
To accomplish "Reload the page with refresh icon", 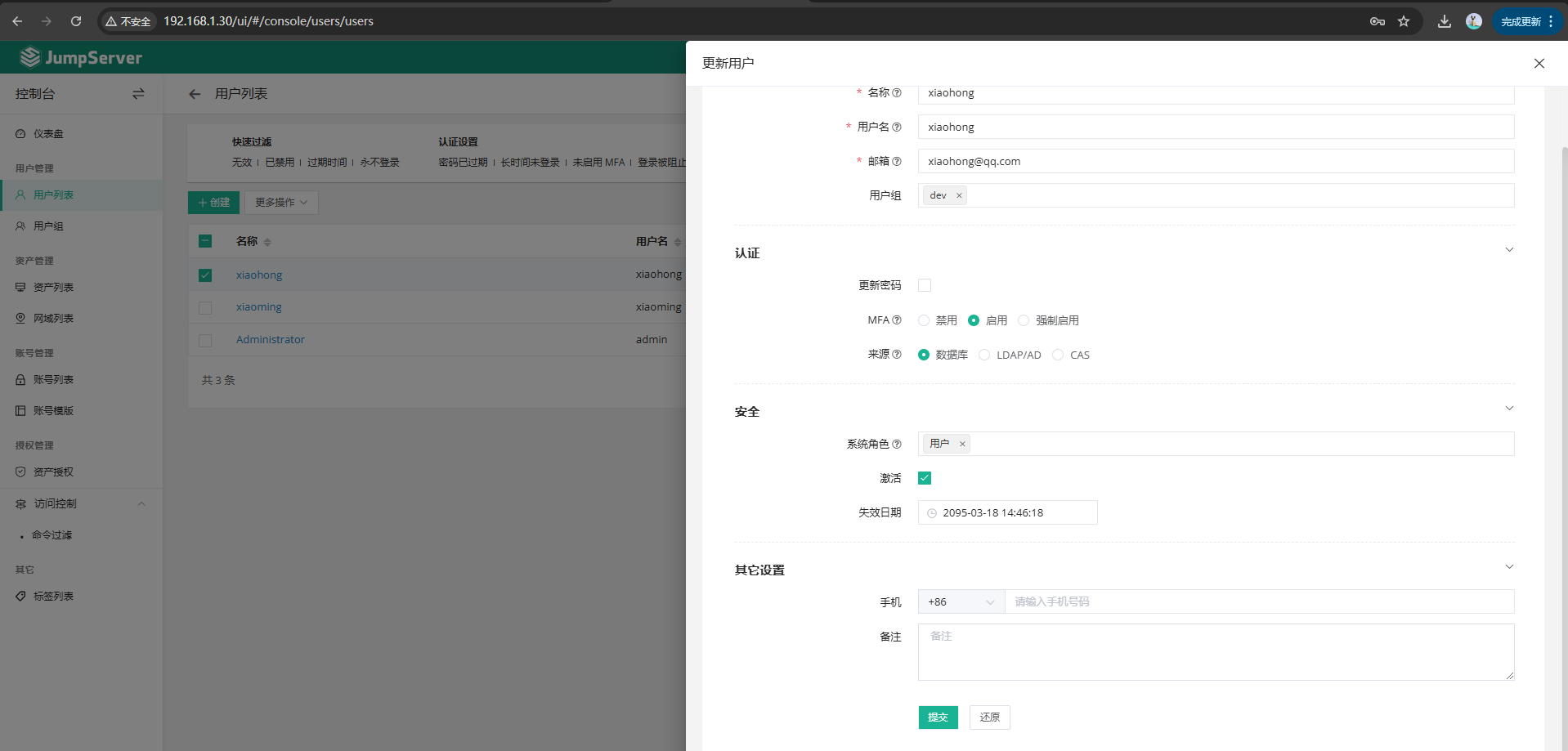I will click(x=76, y=21).
